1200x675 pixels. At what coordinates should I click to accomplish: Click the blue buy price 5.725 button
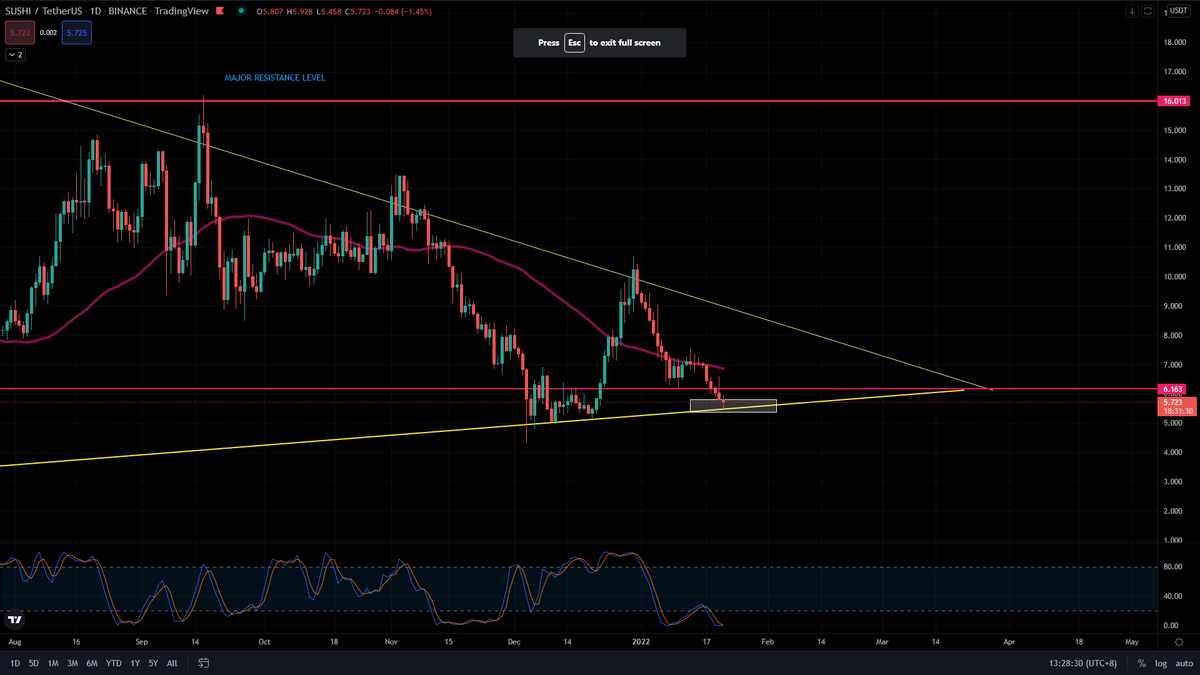75,33
